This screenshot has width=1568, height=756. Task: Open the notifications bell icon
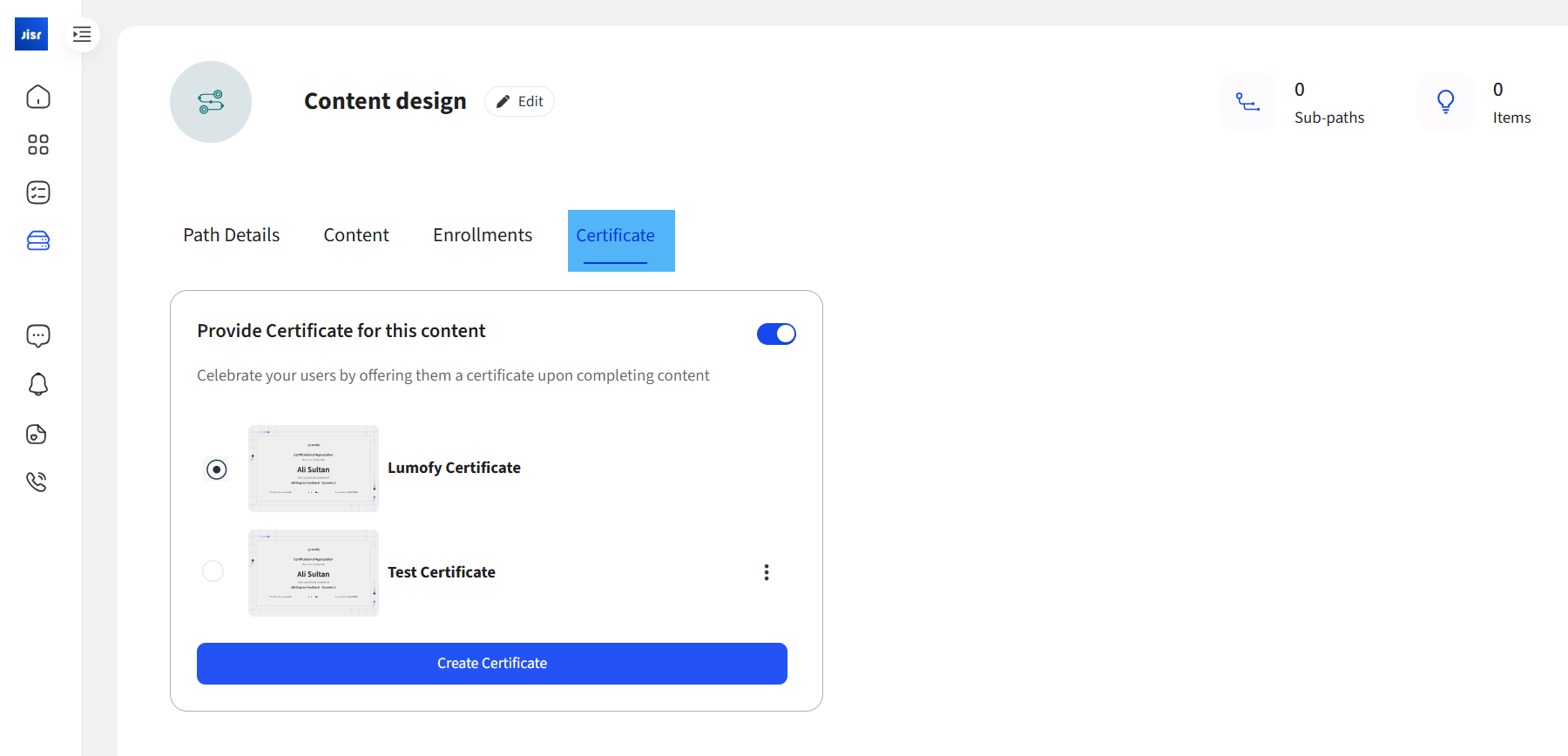pyautogui.click(x=38, y=384)
